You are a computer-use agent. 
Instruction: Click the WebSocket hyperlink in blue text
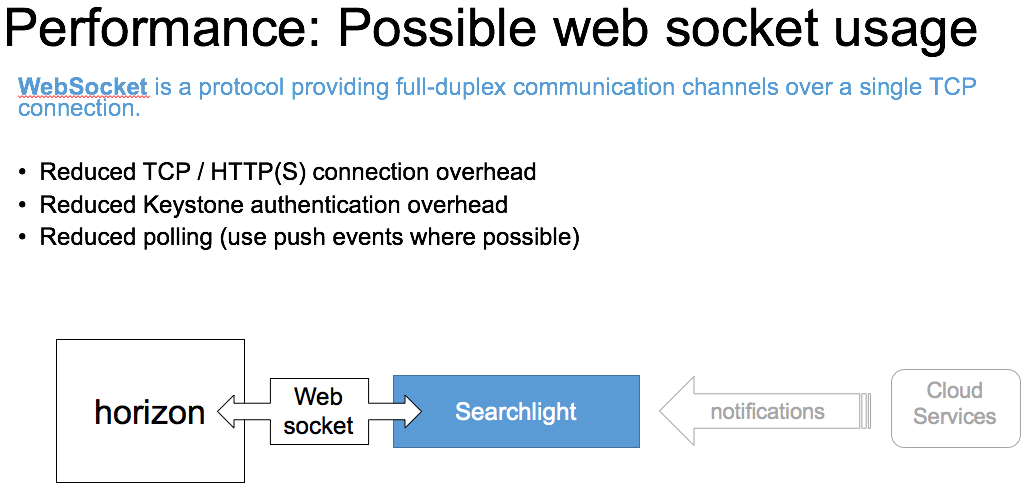[x=83, y=87]
